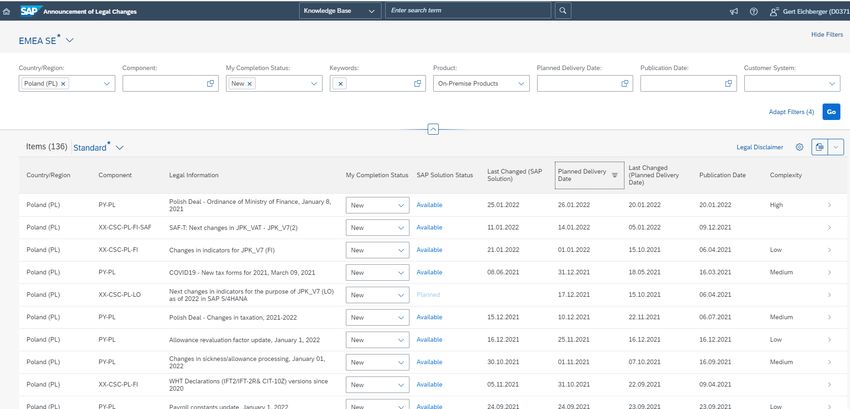The height and width of the screenshot is (409, 850).
Task: Change status for Changes in sickness/allowance row
Action: coord(377,362)
